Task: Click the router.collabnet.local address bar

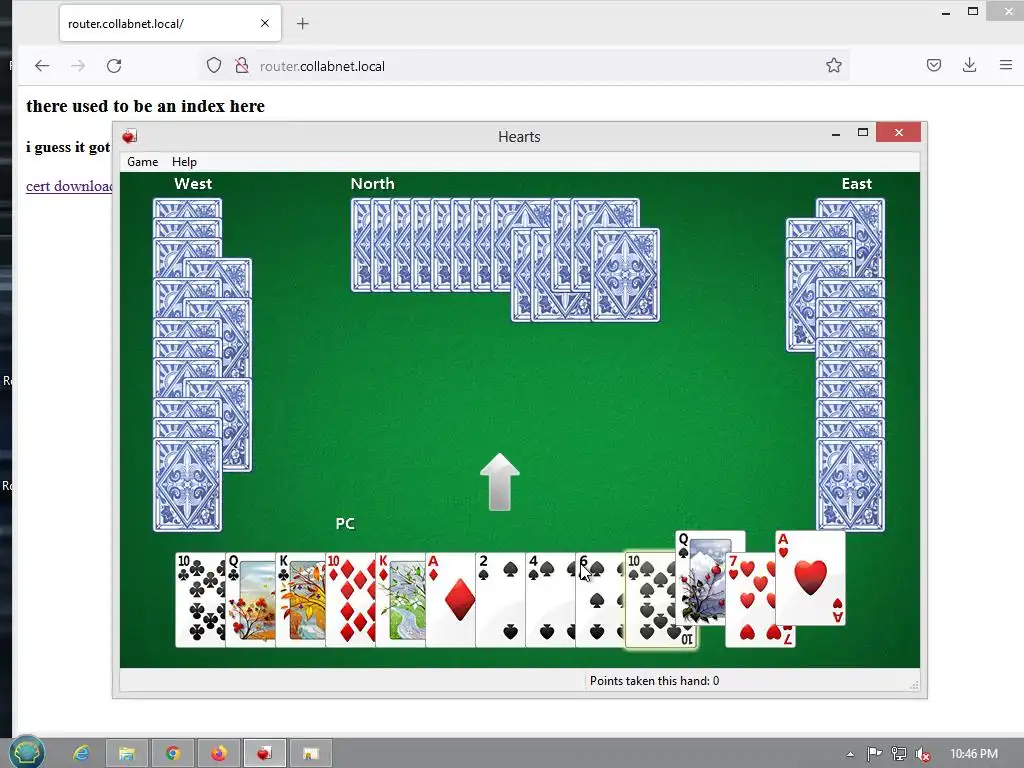Action: [522, 66]
